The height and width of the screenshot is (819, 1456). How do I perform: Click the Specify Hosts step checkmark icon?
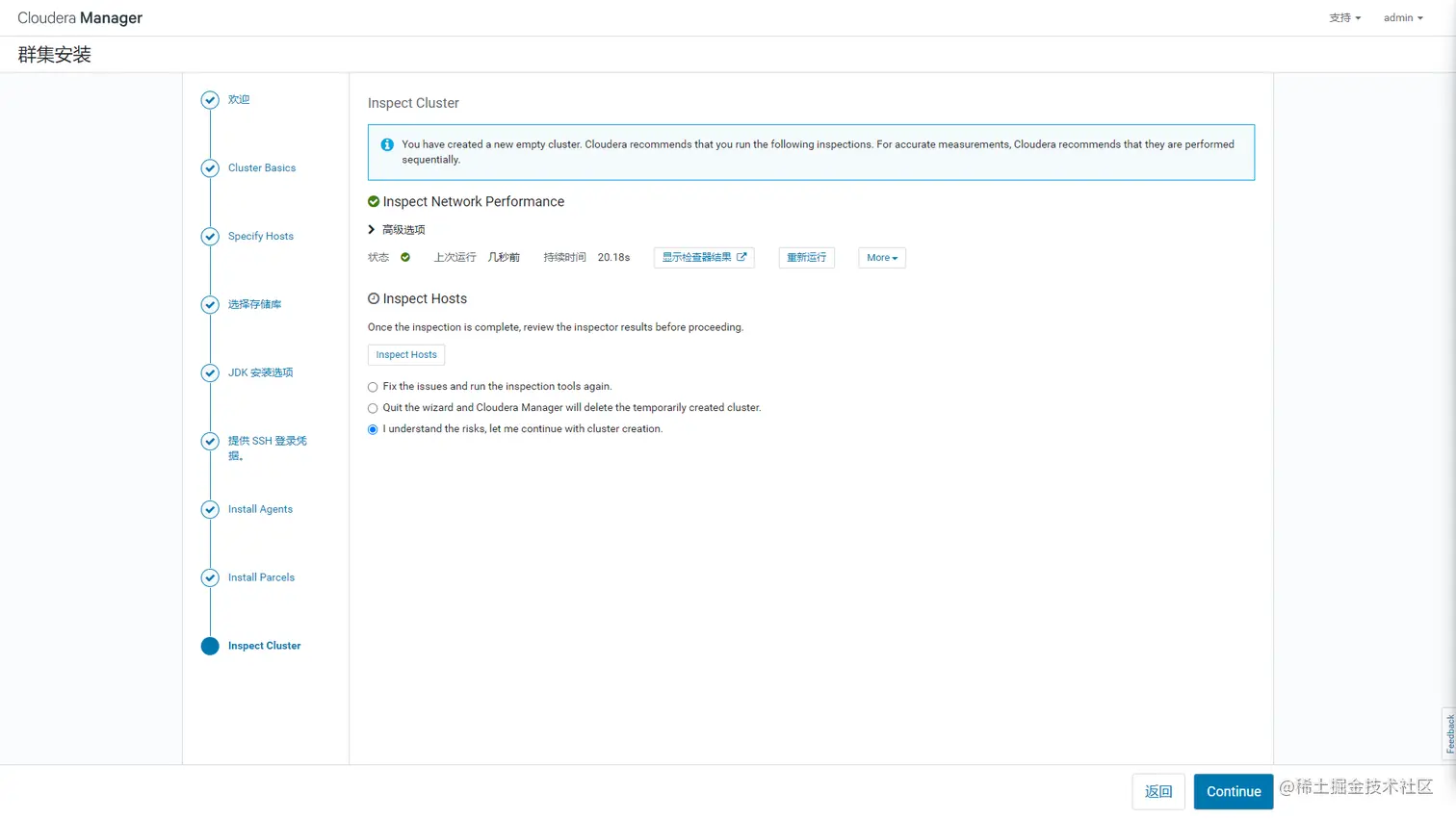[x=210, y=237]
